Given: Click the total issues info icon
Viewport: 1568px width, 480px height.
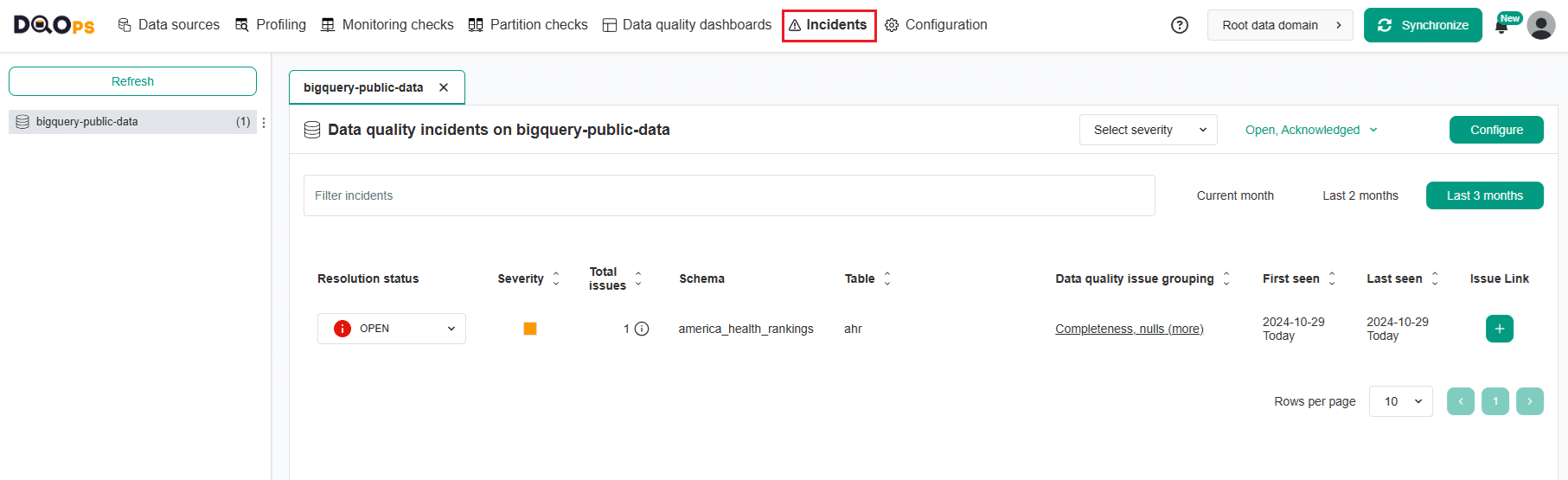Looking at the screenshot, I should (642, 329).
